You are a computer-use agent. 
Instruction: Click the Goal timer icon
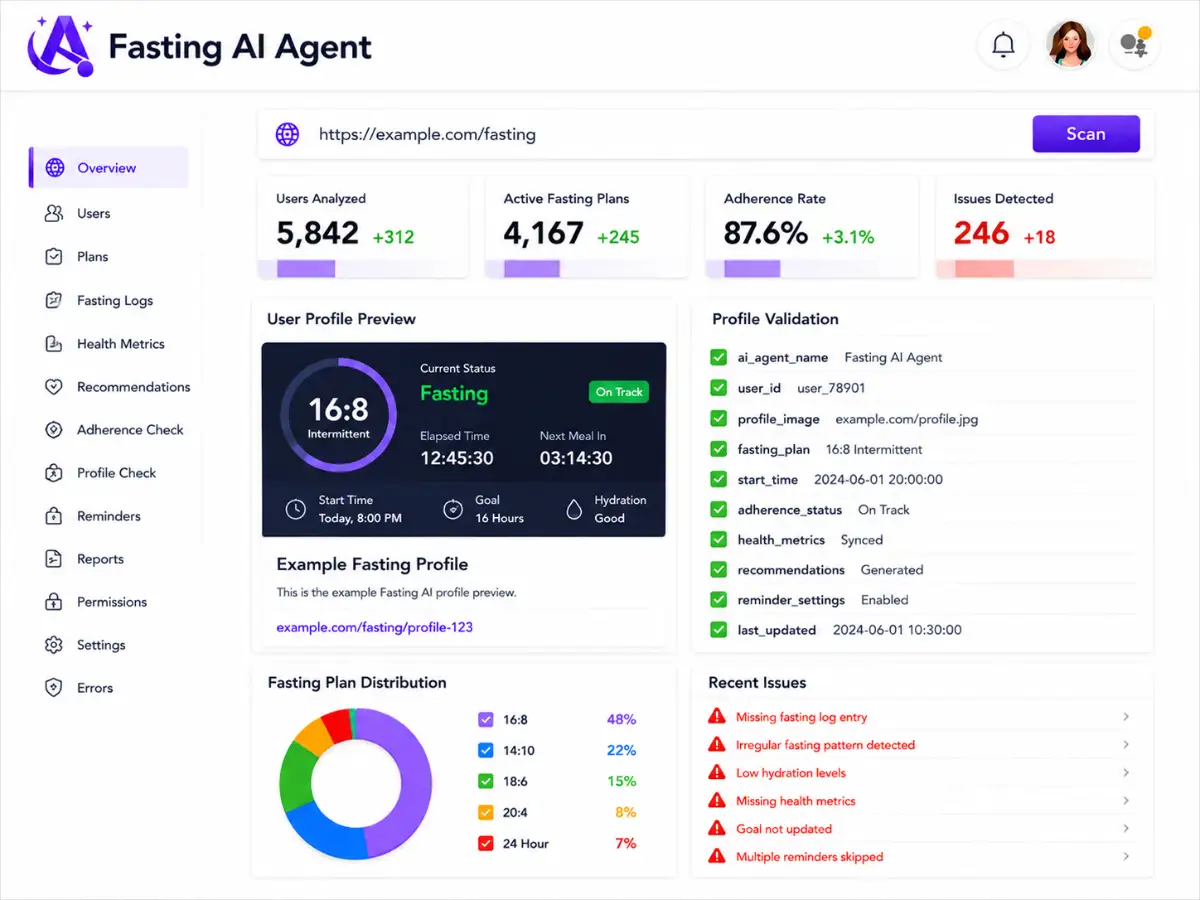tap(453, 509)
